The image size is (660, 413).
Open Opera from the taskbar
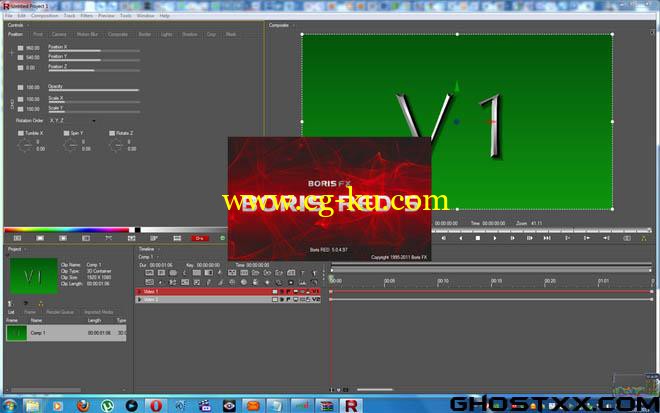[x=156, y=405]
